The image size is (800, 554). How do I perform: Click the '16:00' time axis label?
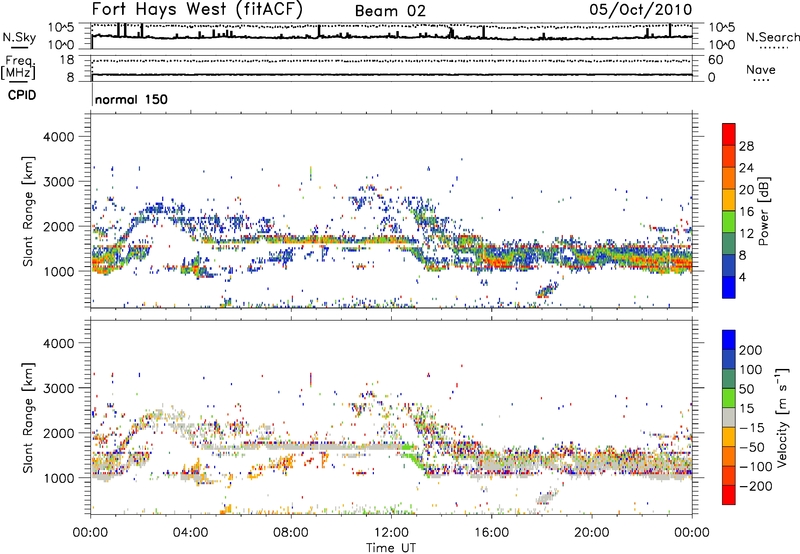coord(491,533)
